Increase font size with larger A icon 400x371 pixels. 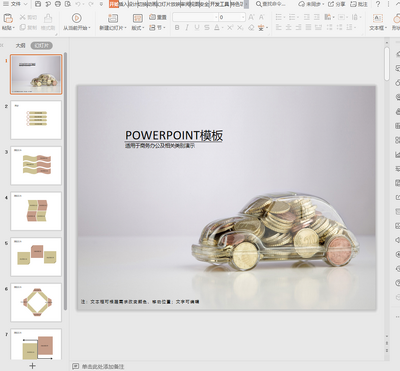tap(251, 17)
